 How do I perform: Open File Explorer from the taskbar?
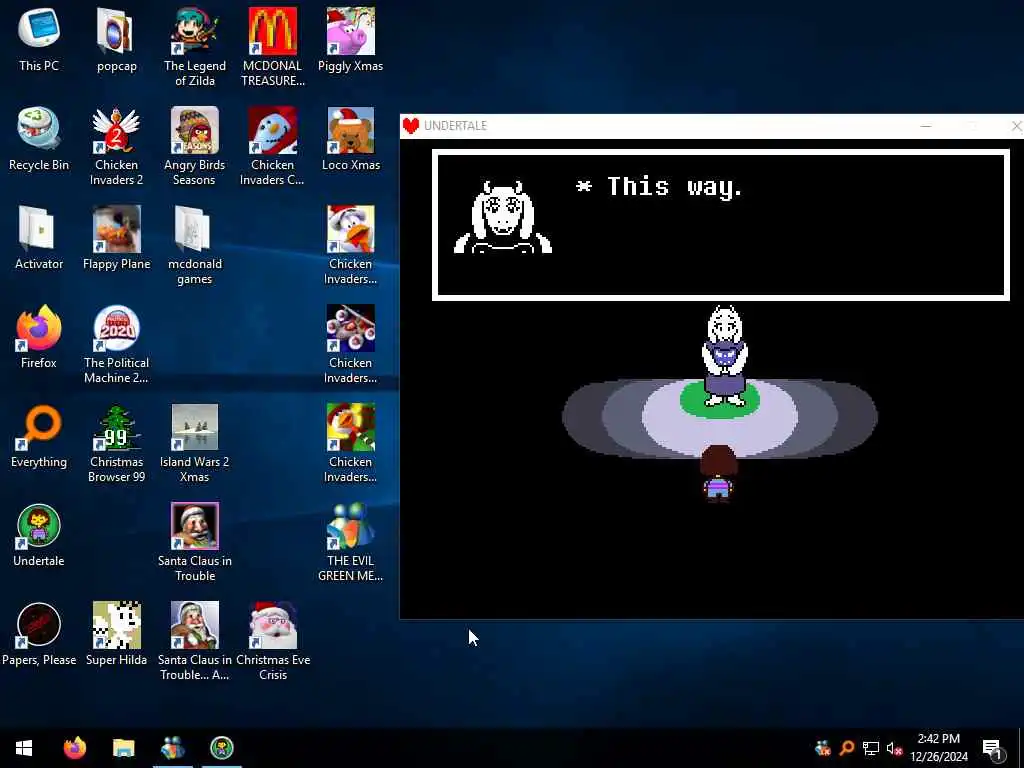(123, 748)
